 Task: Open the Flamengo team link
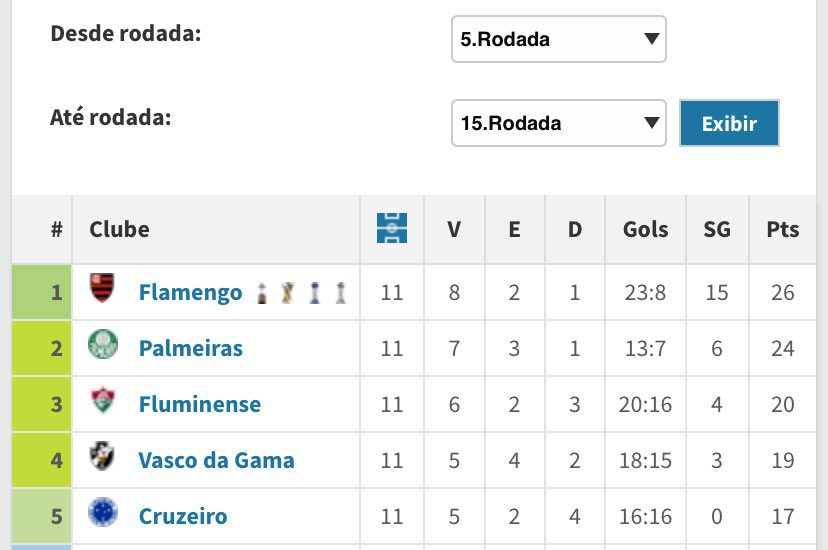(x=191, y=292)
